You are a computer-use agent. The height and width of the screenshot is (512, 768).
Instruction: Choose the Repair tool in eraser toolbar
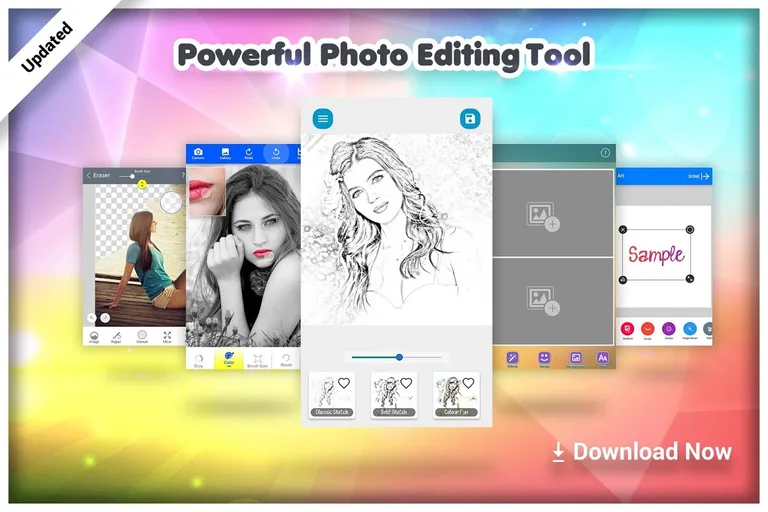point(116,337)
